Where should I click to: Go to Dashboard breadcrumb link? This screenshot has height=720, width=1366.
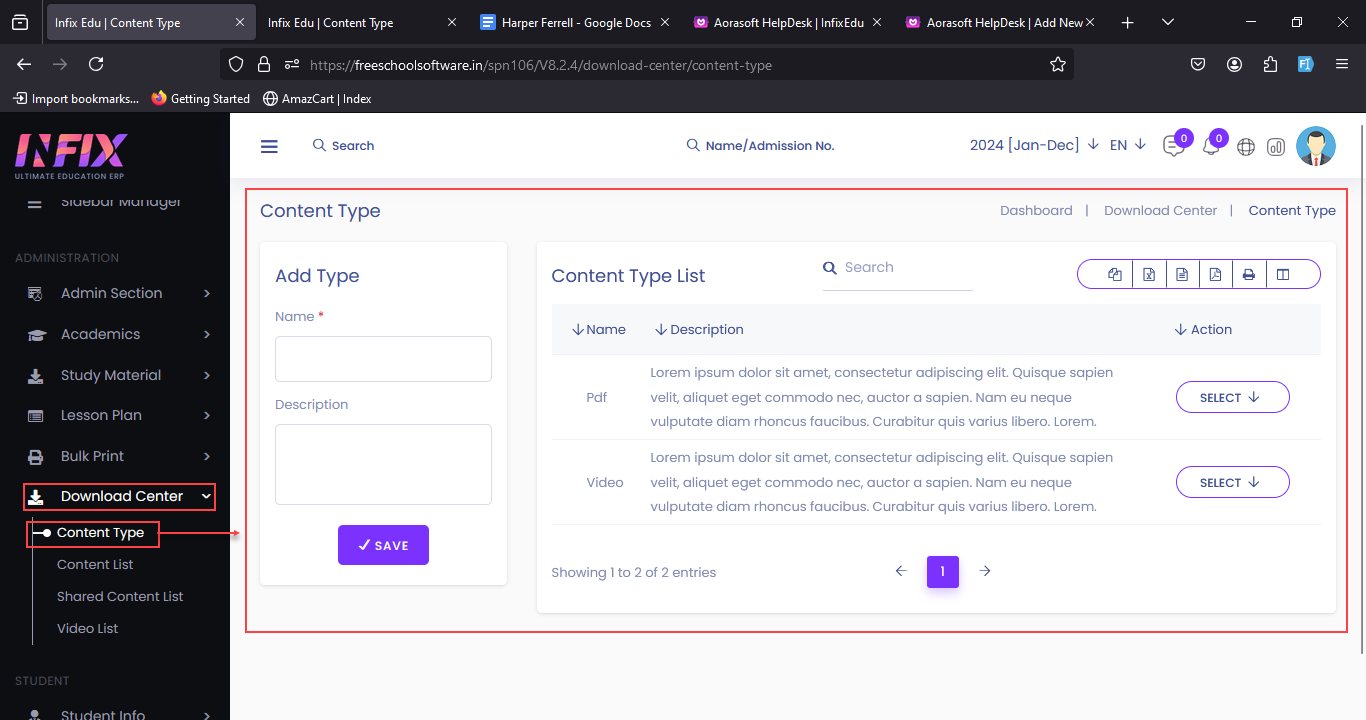point(1036,210)
